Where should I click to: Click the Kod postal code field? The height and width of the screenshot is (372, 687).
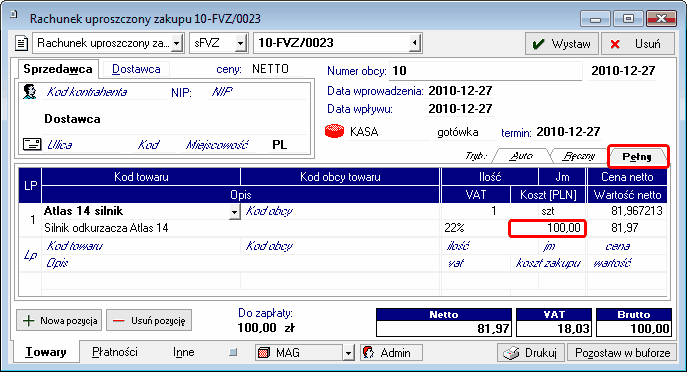pyautogui.click(x=156, y=145)
